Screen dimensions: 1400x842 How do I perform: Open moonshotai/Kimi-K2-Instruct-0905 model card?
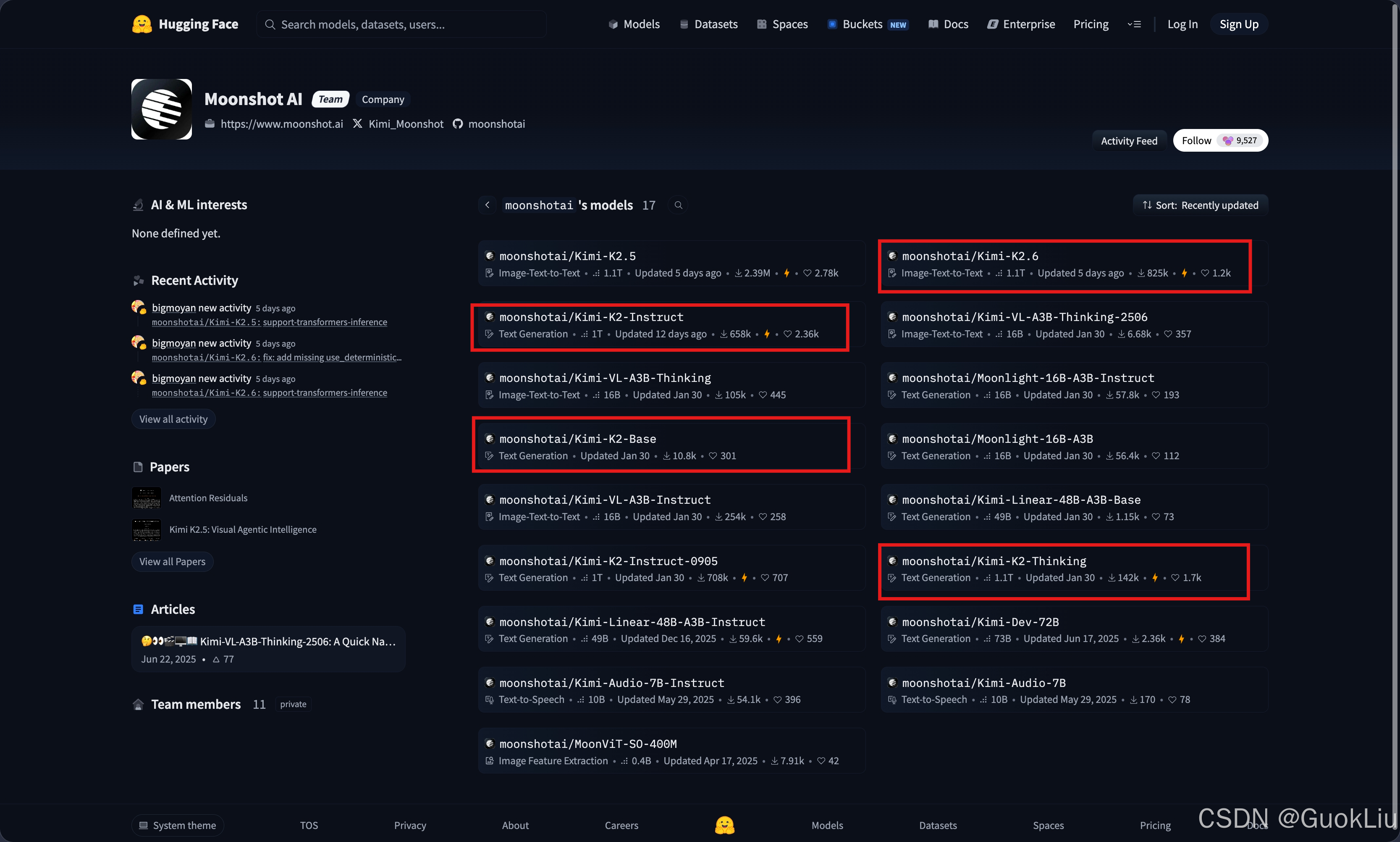pyautogui.click(x=671, y=568)
